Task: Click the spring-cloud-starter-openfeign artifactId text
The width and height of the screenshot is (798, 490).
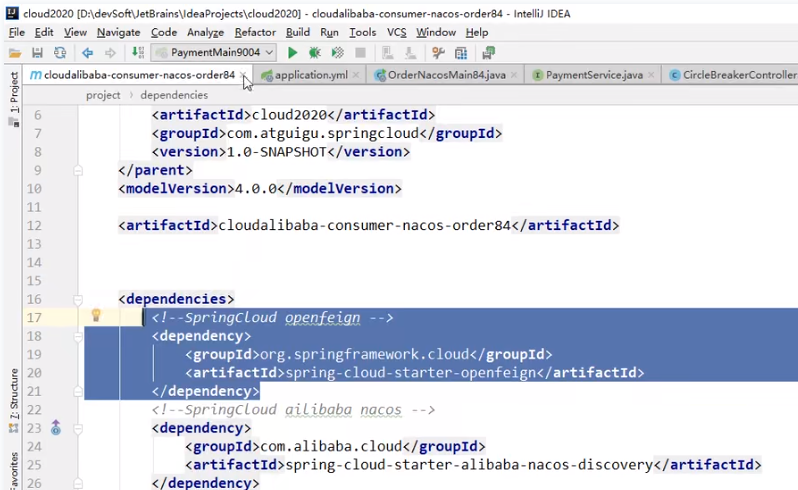Action: (x=411, y=373)
